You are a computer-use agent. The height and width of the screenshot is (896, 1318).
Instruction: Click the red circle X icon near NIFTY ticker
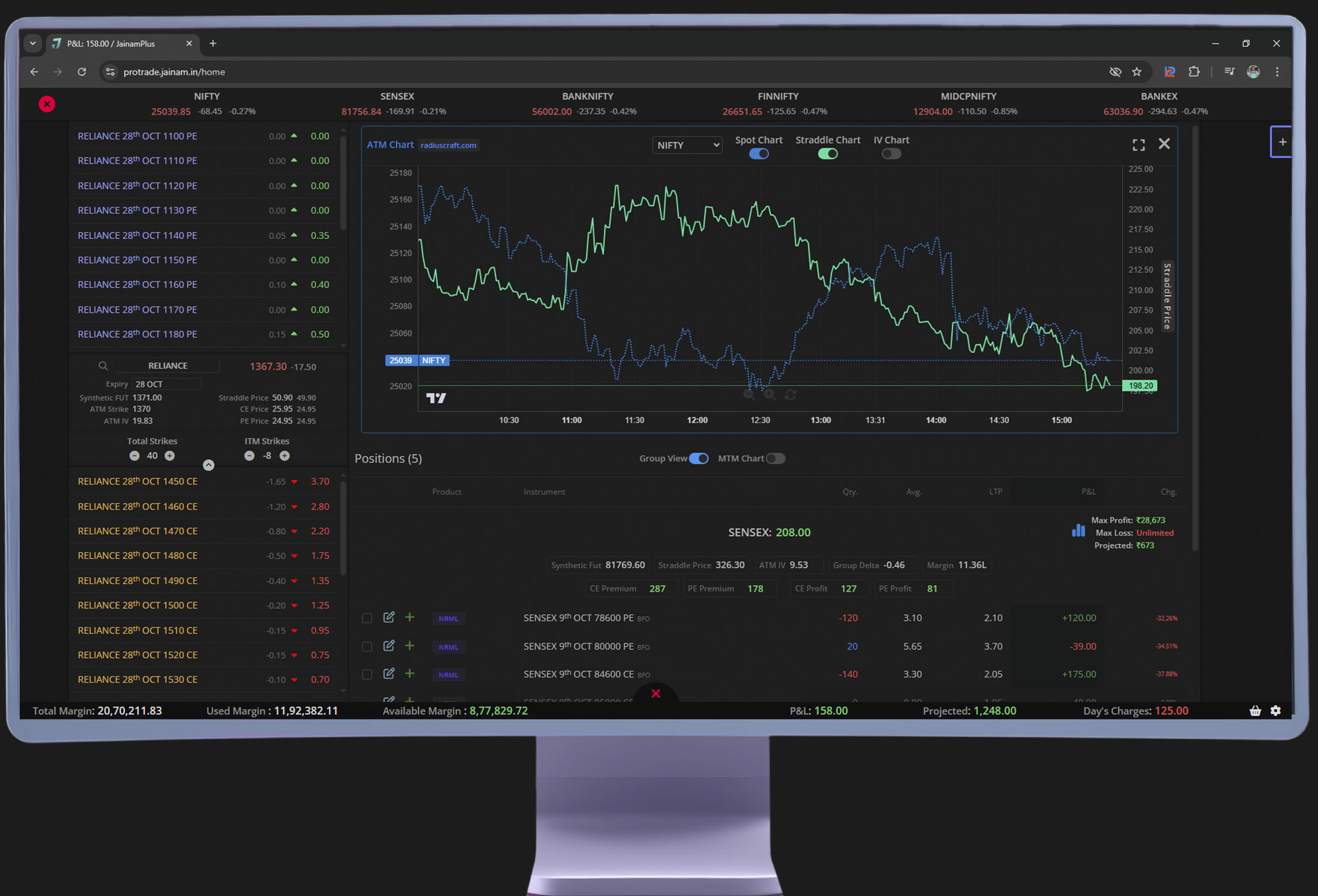coord(47,104)
